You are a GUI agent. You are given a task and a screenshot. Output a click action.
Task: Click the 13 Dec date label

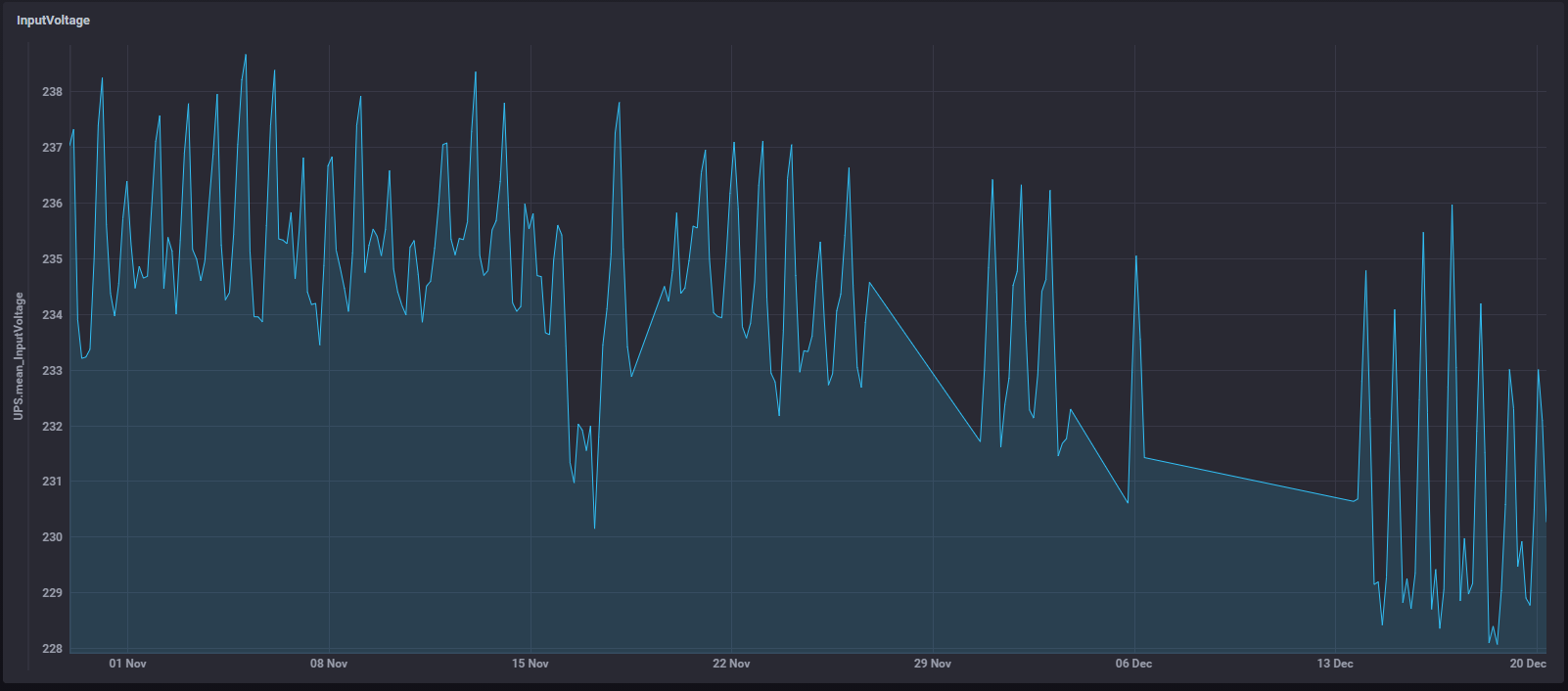(1335, 664)
